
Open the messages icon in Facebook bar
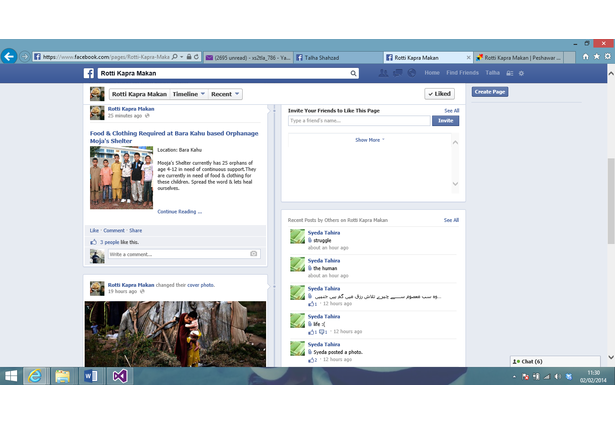(x=398, y=73)
